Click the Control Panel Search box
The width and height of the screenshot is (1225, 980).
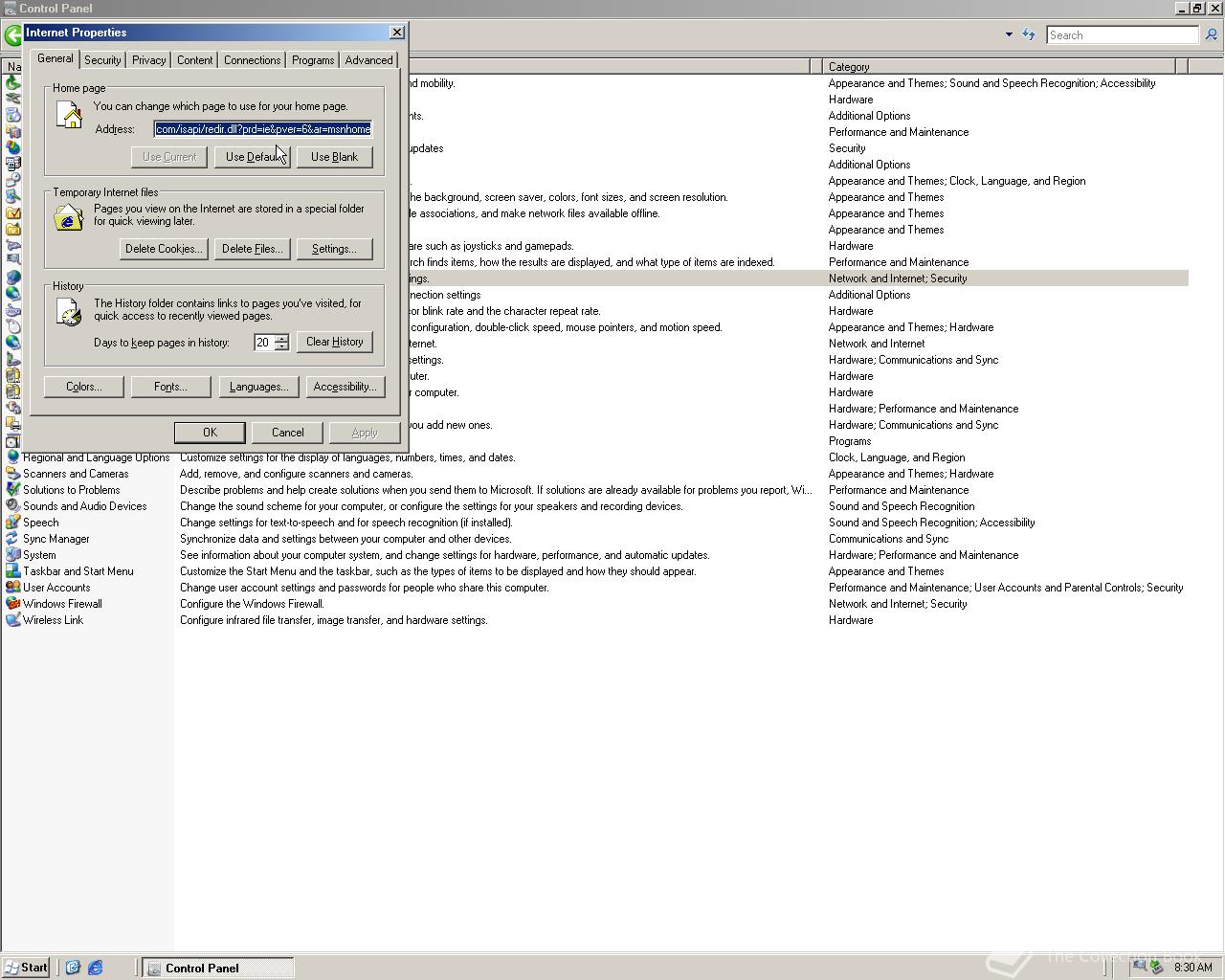pyautogui.click(x=1122, y=35)
